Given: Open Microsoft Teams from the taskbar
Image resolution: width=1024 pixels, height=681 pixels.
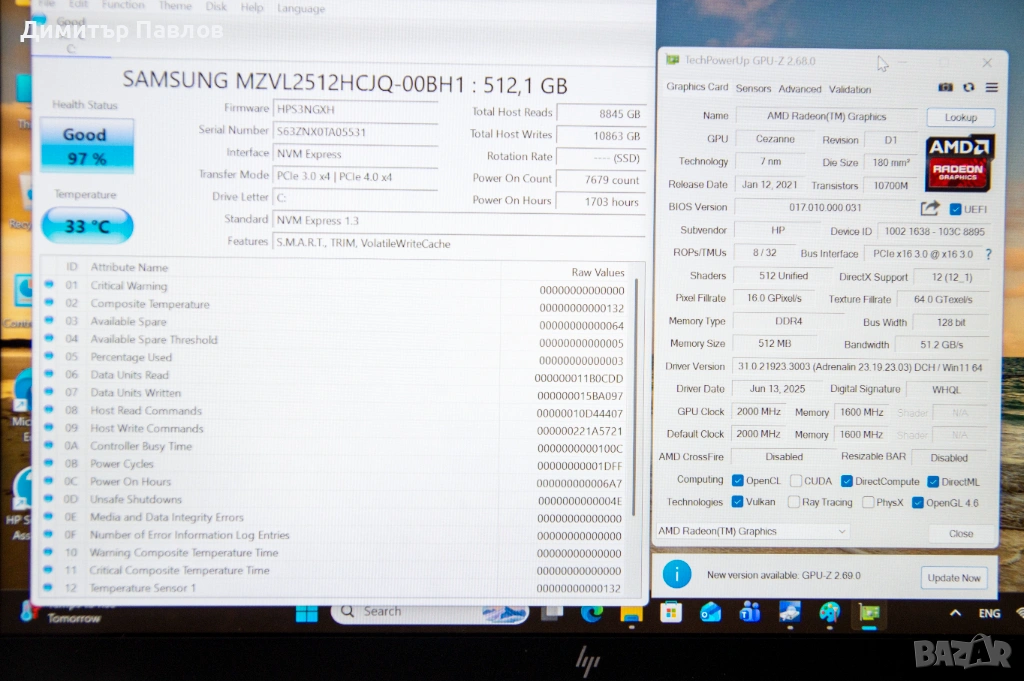Looking at the screenshot, I should click(x=749, y=612).
